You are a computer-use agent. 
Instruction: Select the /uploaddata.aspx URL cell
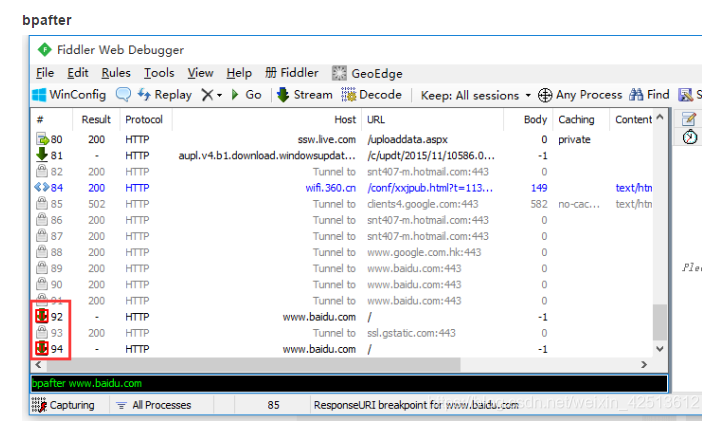[x=407, y=139]
